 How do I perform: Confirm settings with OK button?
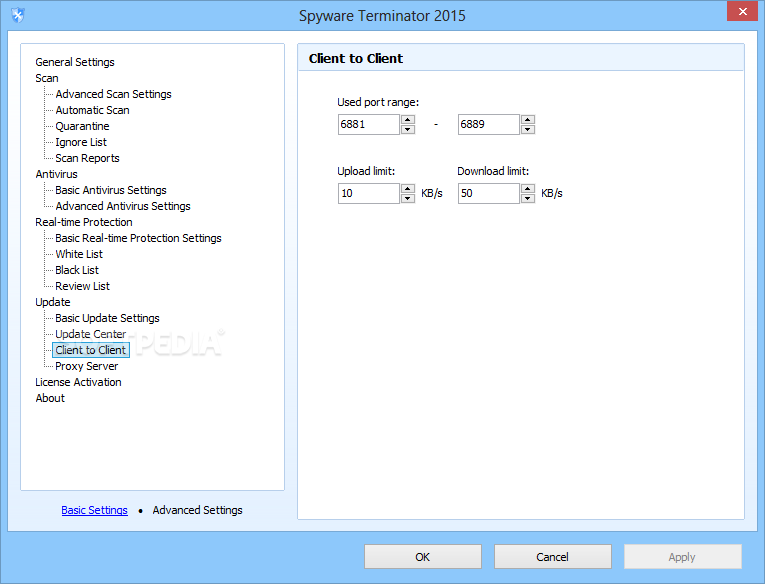pos(423,557)
